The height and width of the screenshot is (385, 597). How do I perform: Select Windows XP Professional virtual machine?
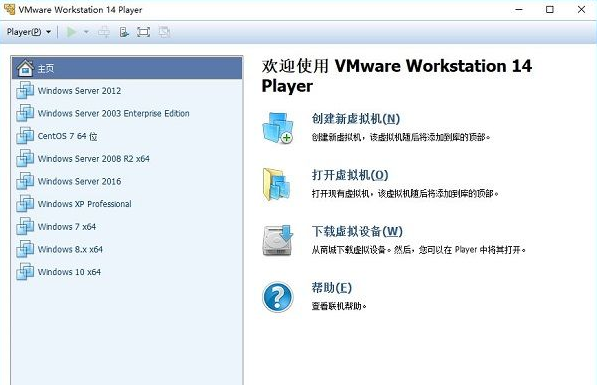[x=127, y=204]
